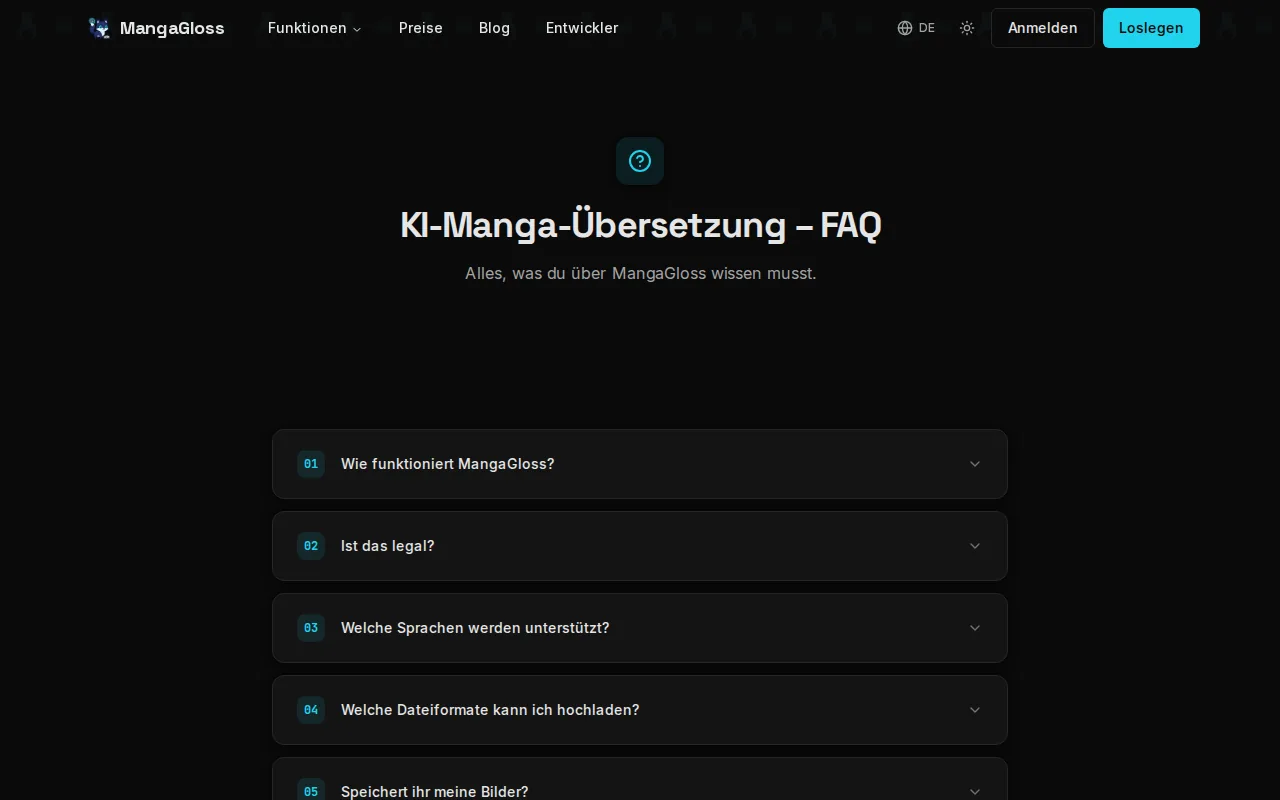Open the Blog page
This screenshot has width=1280, height=800.
click(494, 28)
